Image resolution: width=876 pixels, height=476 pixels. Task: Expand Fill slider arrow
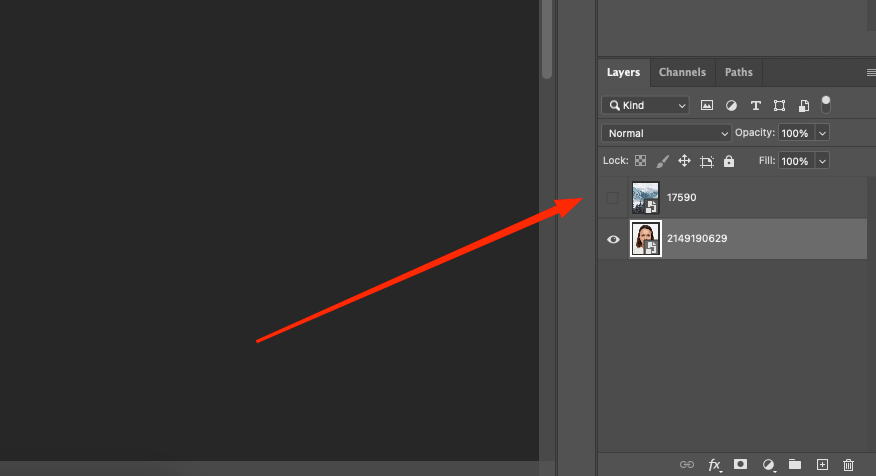[x=822, y=161]
